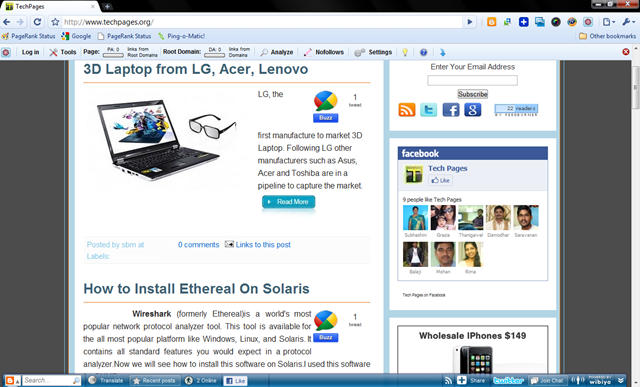Click the blue help question mark icon

423,52
